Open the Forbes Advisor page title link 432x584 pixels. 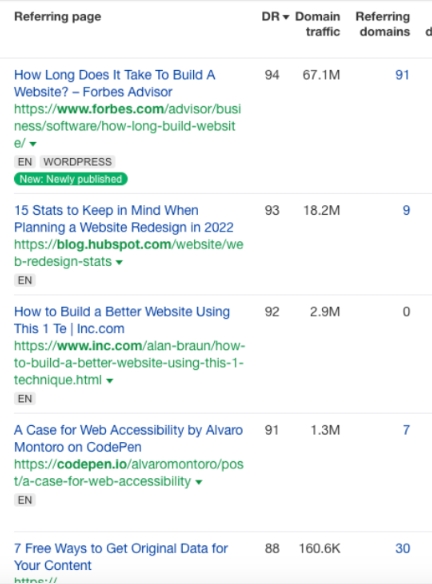tap(115, 83)
